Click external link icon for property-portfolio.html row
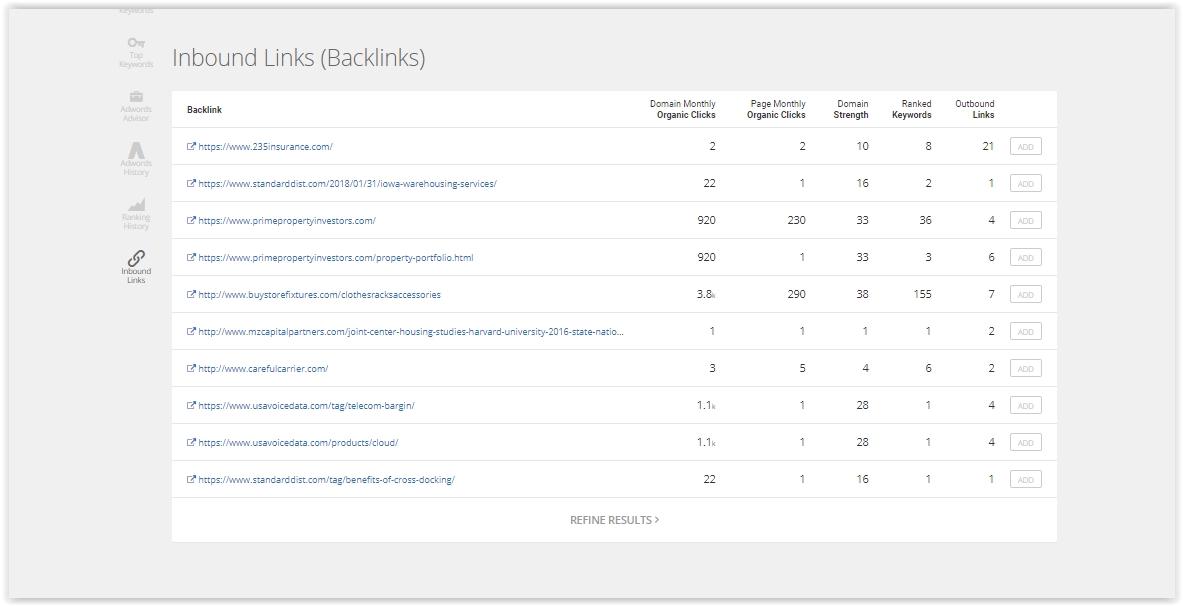The width and height of the screenshot is (1183, 606). [x=191, y=257]
